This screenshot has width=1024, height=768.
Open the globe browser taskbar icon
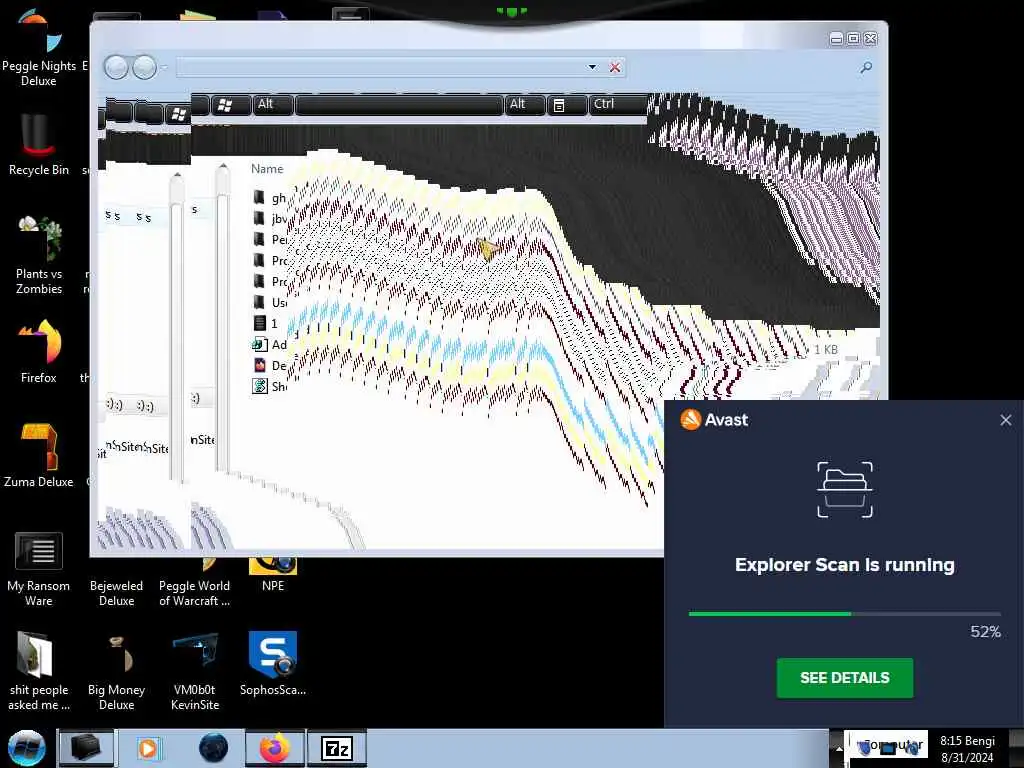[x=213, y=748]
